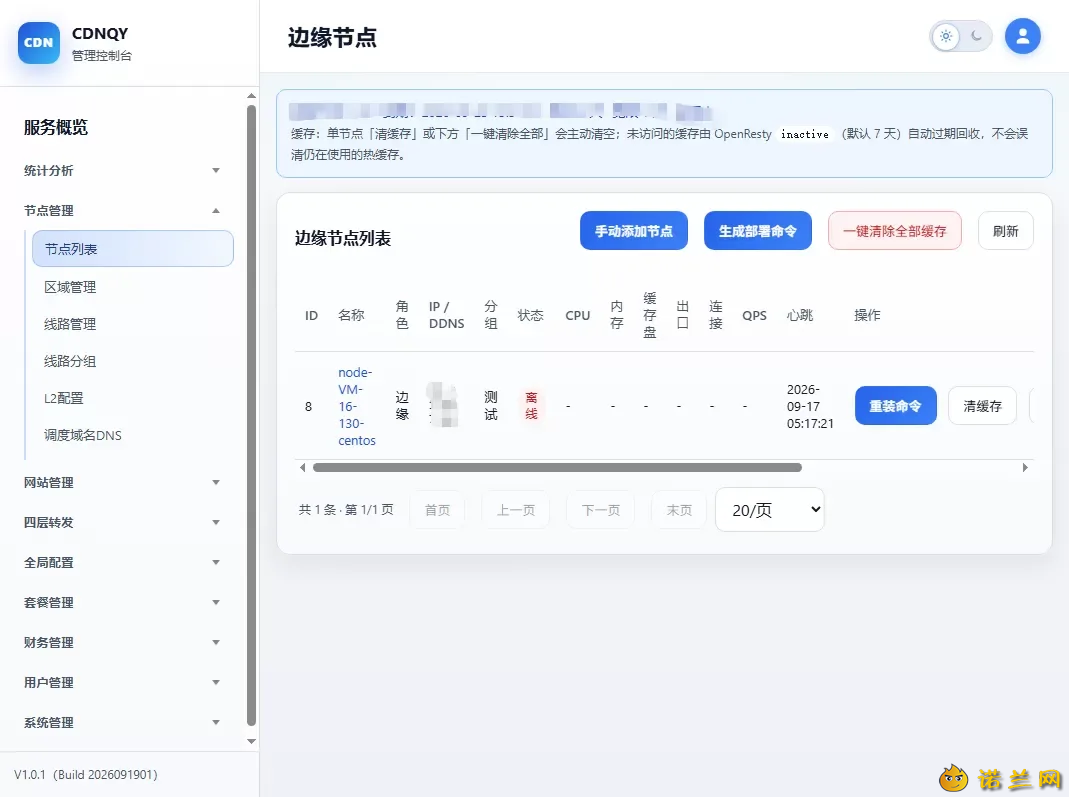Expand the 全局配置 menu section

point(121,562)
